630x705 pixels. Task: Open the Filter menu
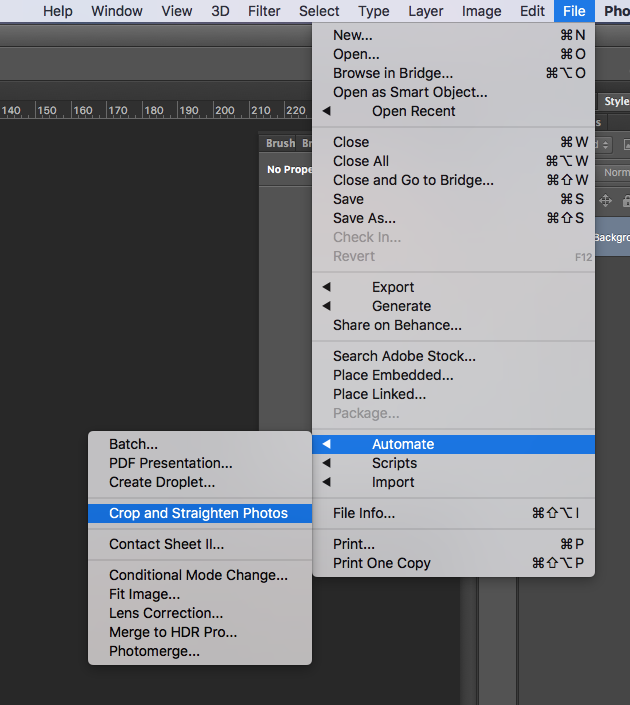point(264,11)
